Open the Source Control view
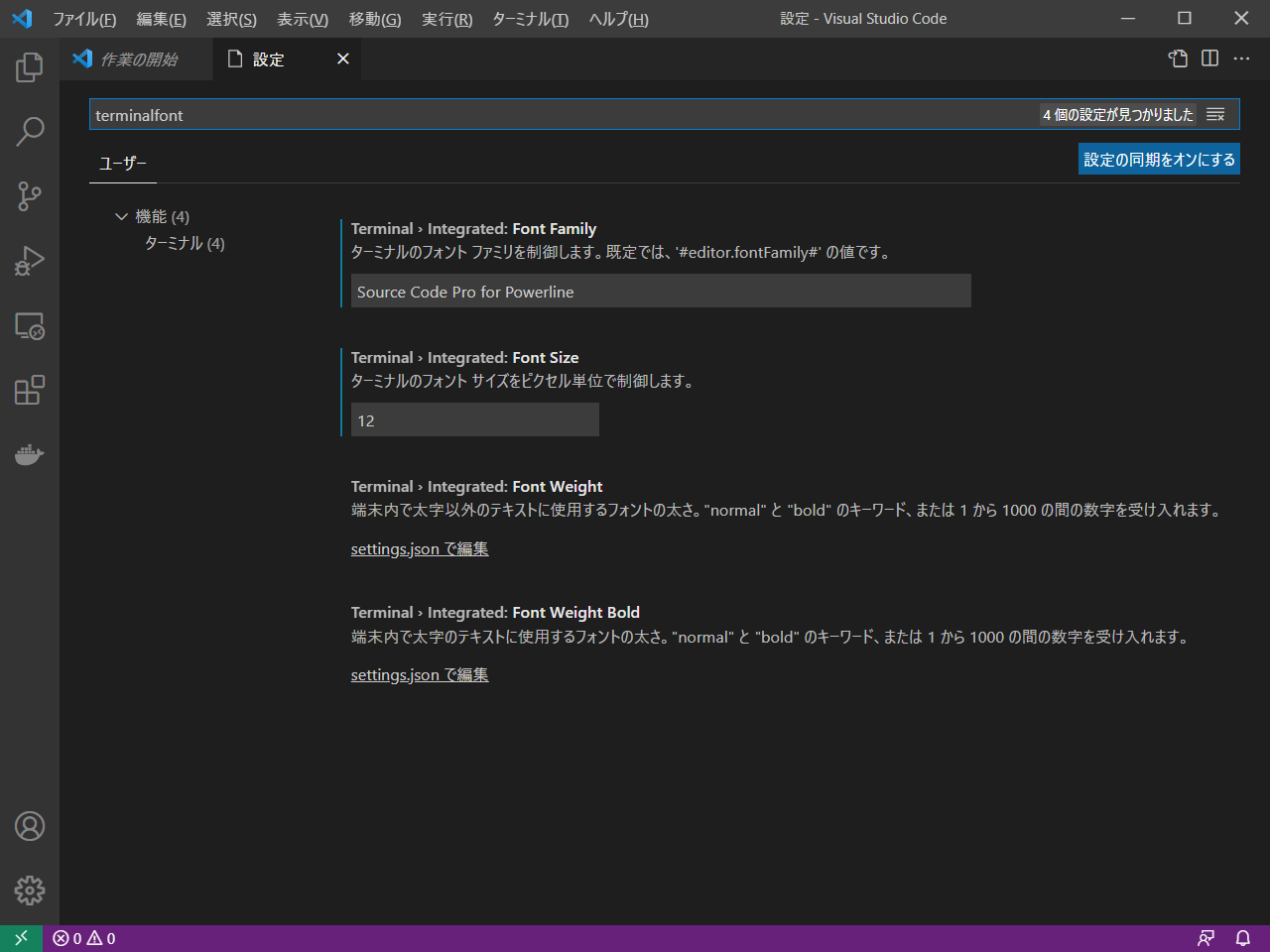Viewport: 1270px width, 952px height. click(30, 195)
